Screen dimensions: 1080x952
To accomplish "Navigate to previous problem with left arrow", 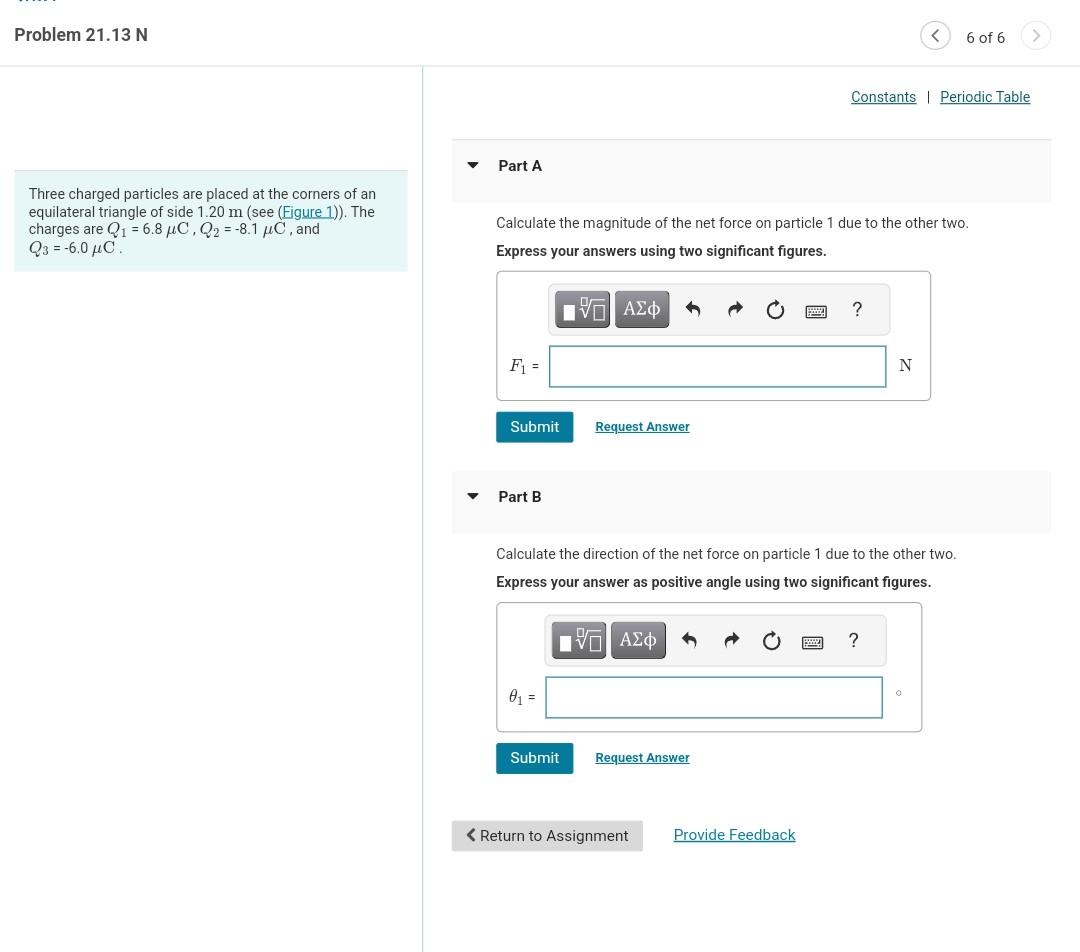I will click(935, 35).
